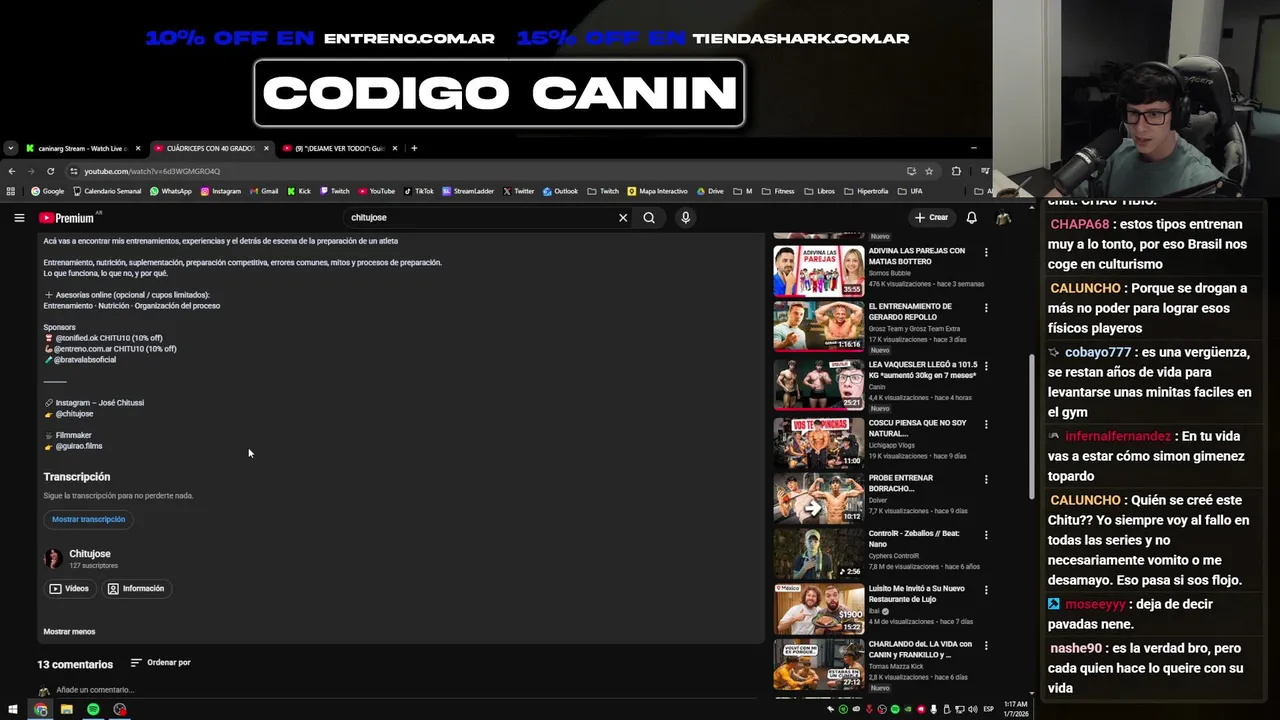Reload the page with the refresh icon
This screenshot has height=720, width=1280.
[x=50, y=171]
